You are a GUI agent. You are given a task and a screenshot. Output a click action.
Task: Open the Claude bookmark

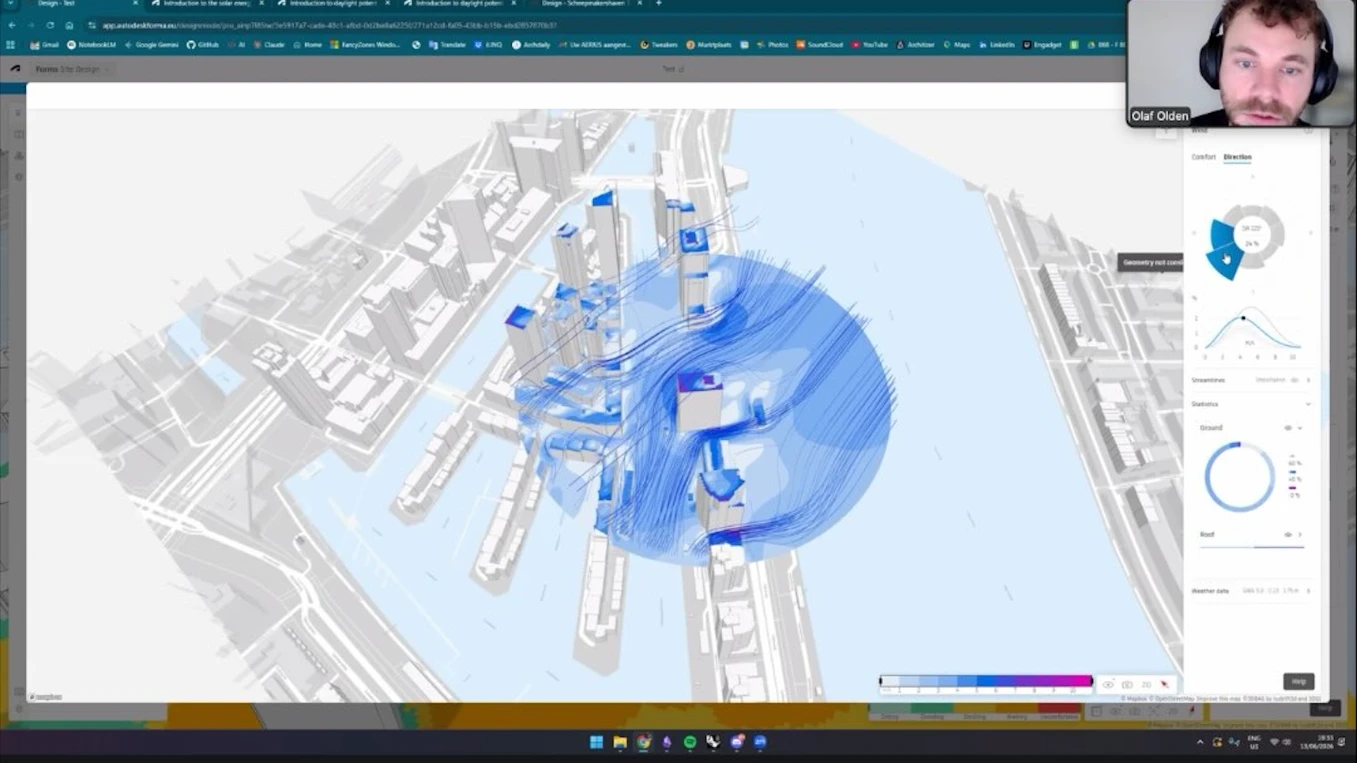[268, 45]
